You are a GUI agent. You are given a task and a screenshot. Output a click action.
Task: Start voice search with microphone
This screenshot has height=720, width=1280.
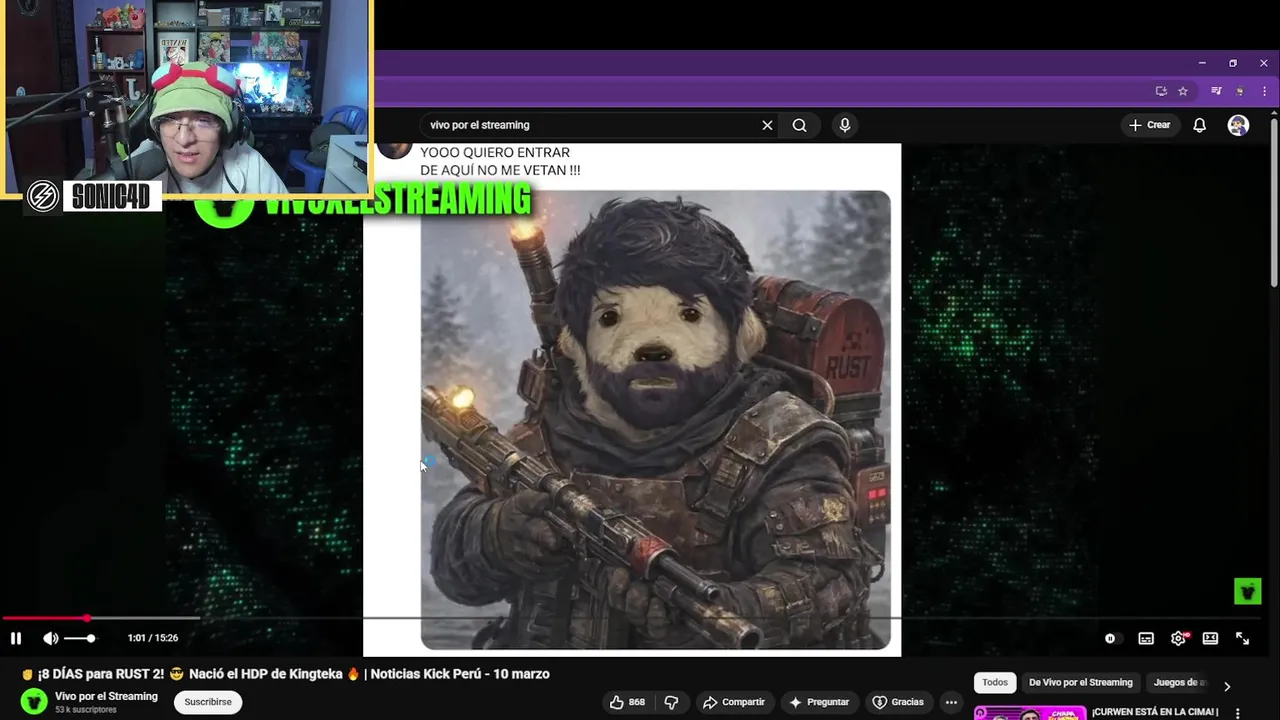[x=845, y=125]
